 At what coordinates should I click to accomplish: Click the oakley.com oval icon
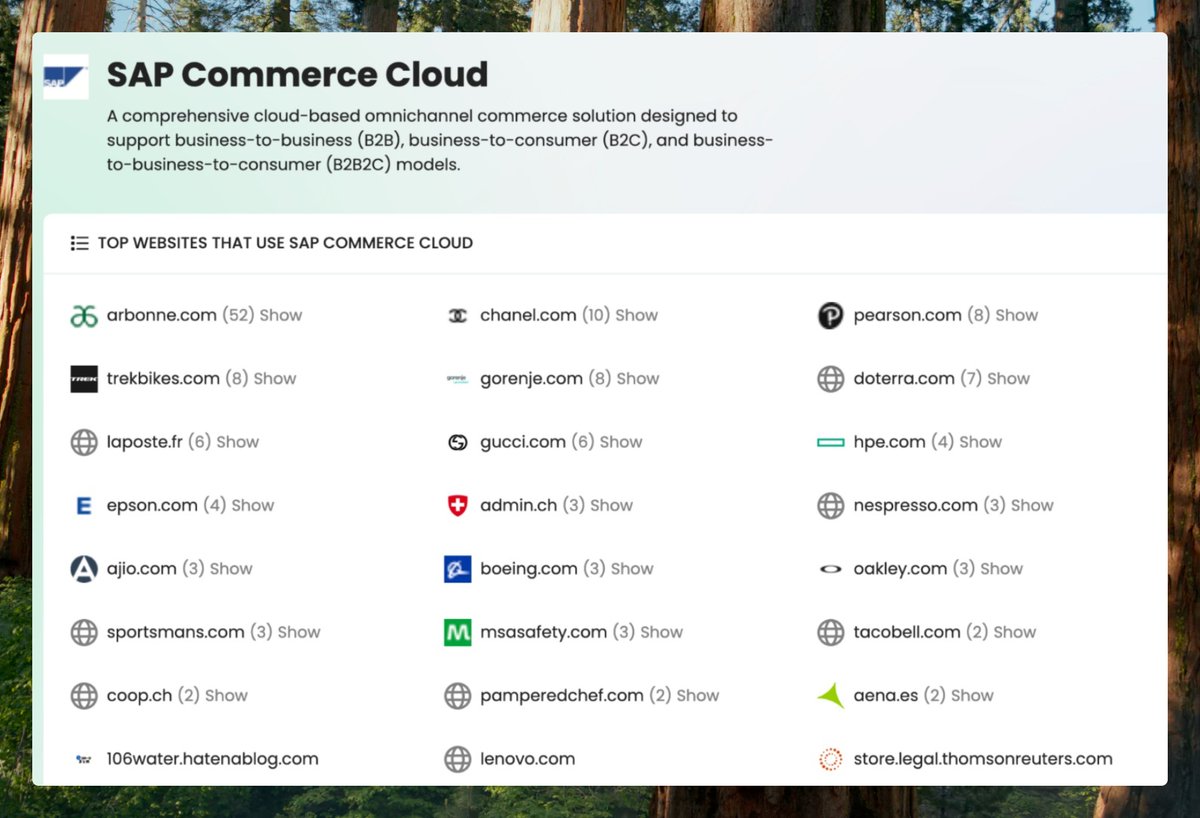tap(831, 569)
